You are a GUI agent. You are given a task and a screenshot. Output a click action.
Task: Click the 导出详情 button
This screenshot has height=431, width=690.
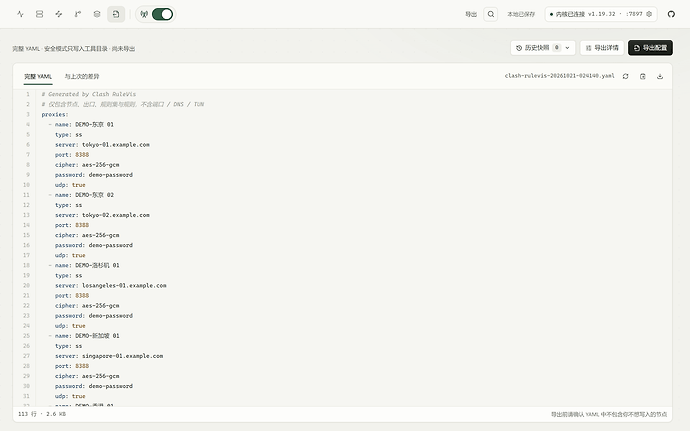[x=602, y=48]
